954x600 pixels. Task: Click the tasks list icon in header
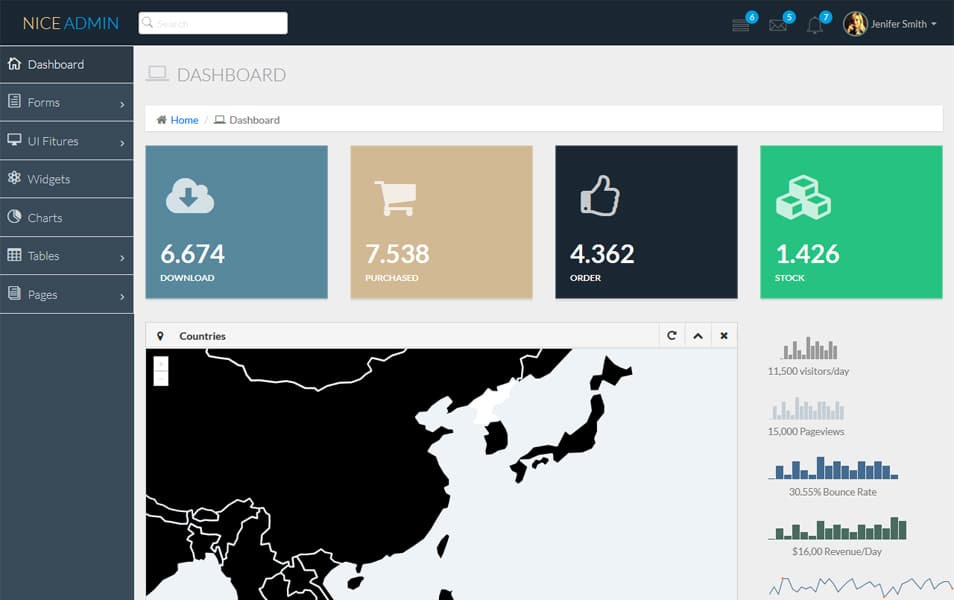coord(741,23)
